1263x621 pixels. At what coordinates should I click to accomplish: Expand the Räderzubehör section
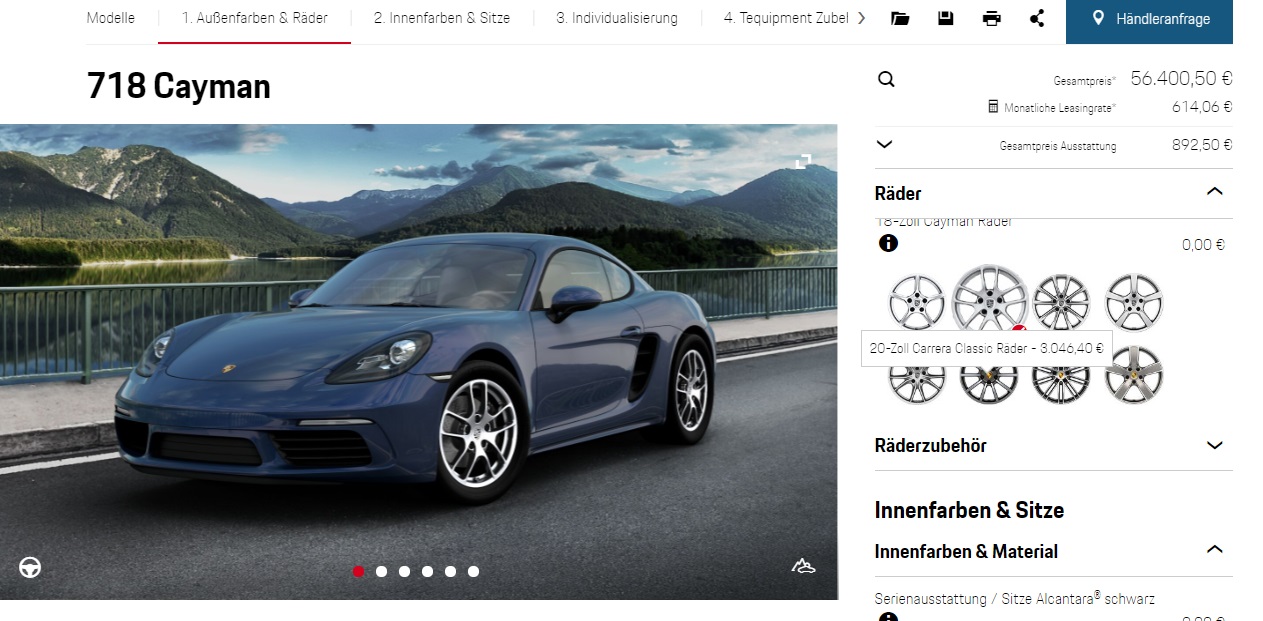[x=1215, y=445]
